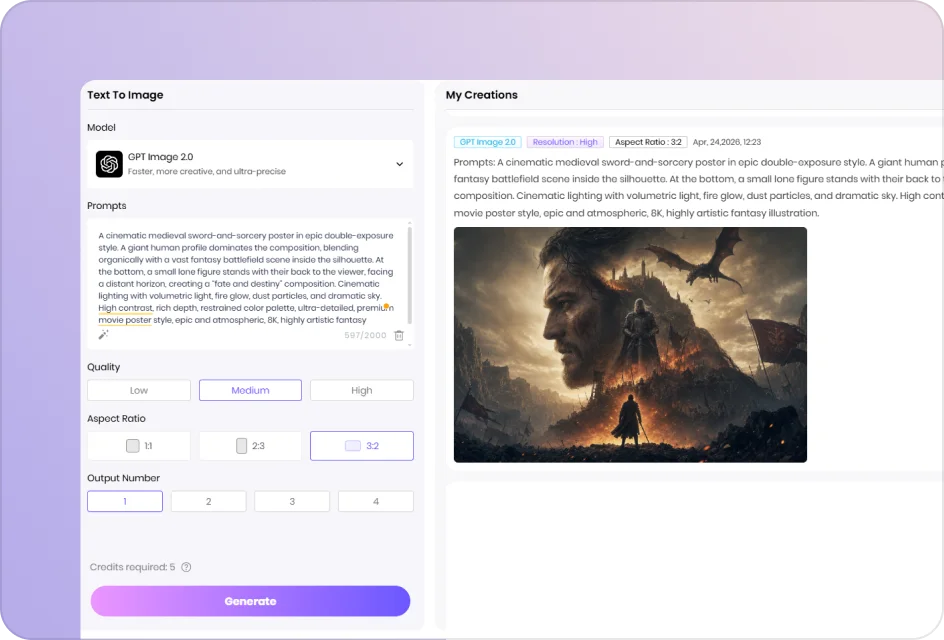Click the GPT Image 2.0 tag on creation

click(488, 142)
